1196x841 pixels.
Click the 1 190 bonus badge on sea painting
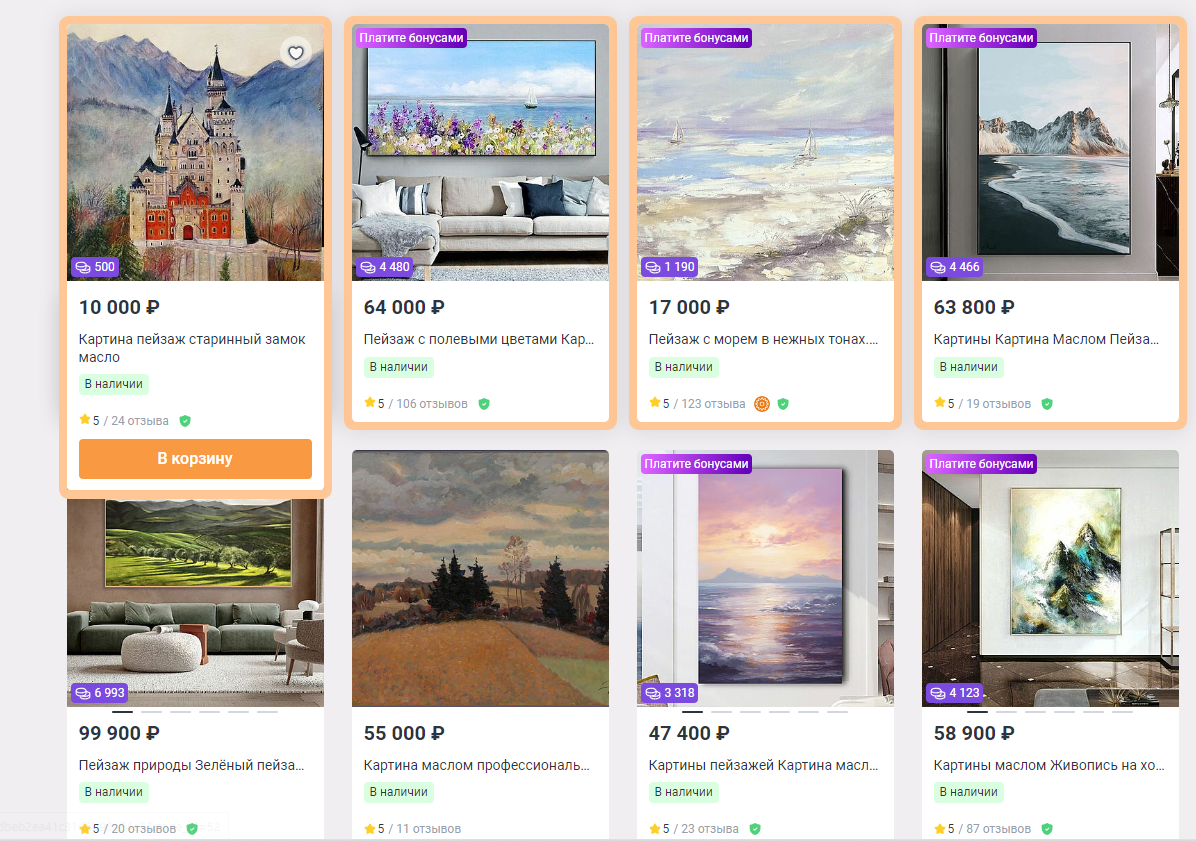(x=670, y=267)
